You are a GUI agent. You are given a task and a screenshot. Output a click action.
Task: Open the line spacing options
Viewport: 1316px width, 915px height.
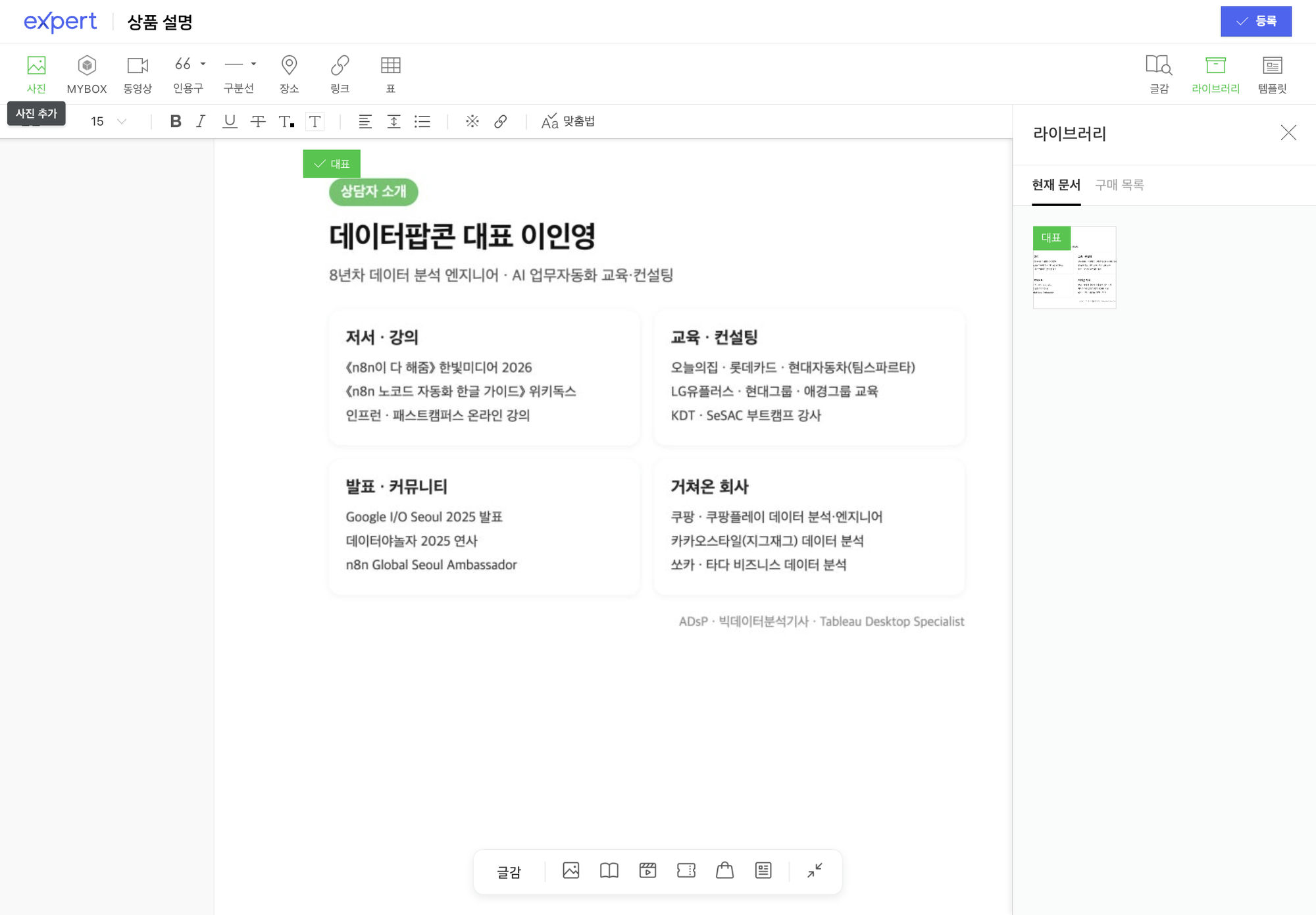point(393,121)
